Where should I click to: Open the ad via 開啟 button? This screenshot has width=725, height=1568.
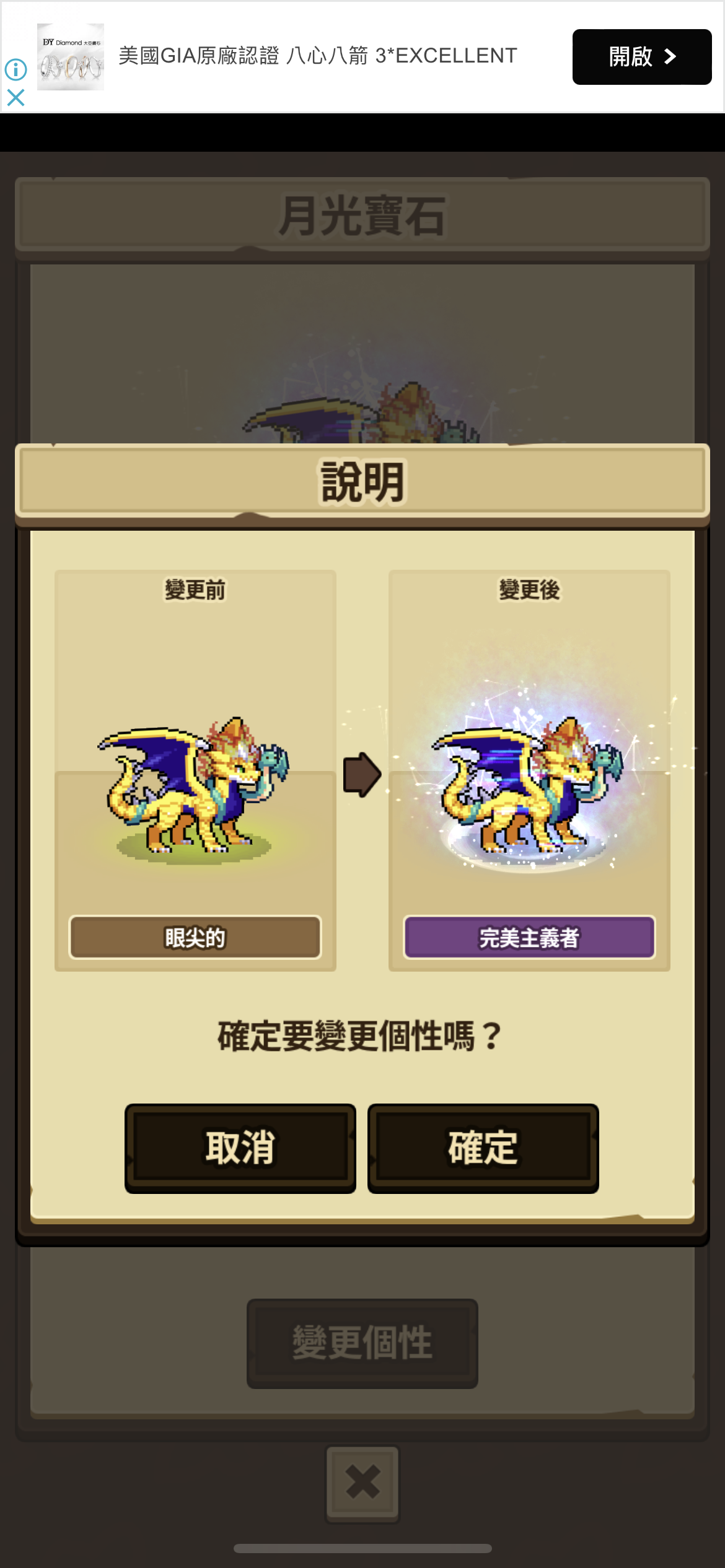pyautogui.click(x=641, y=56)
